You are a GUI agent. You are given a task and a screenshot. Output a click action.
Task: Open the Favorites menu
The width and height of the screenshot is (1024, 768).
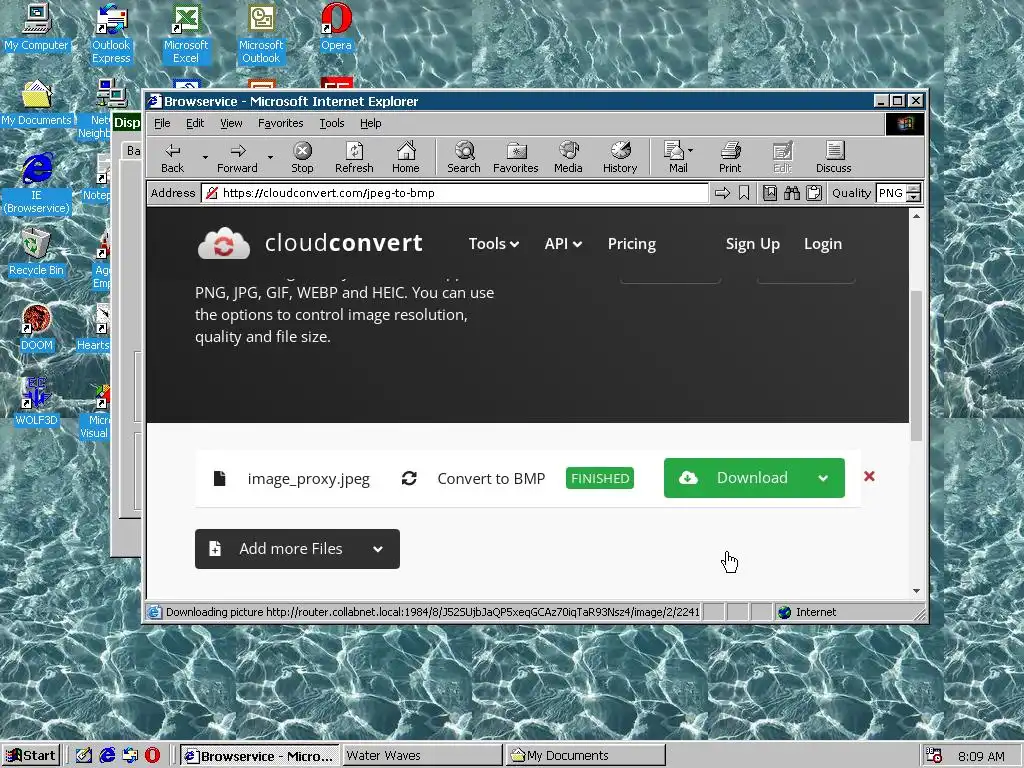click(x=280, y=123)
